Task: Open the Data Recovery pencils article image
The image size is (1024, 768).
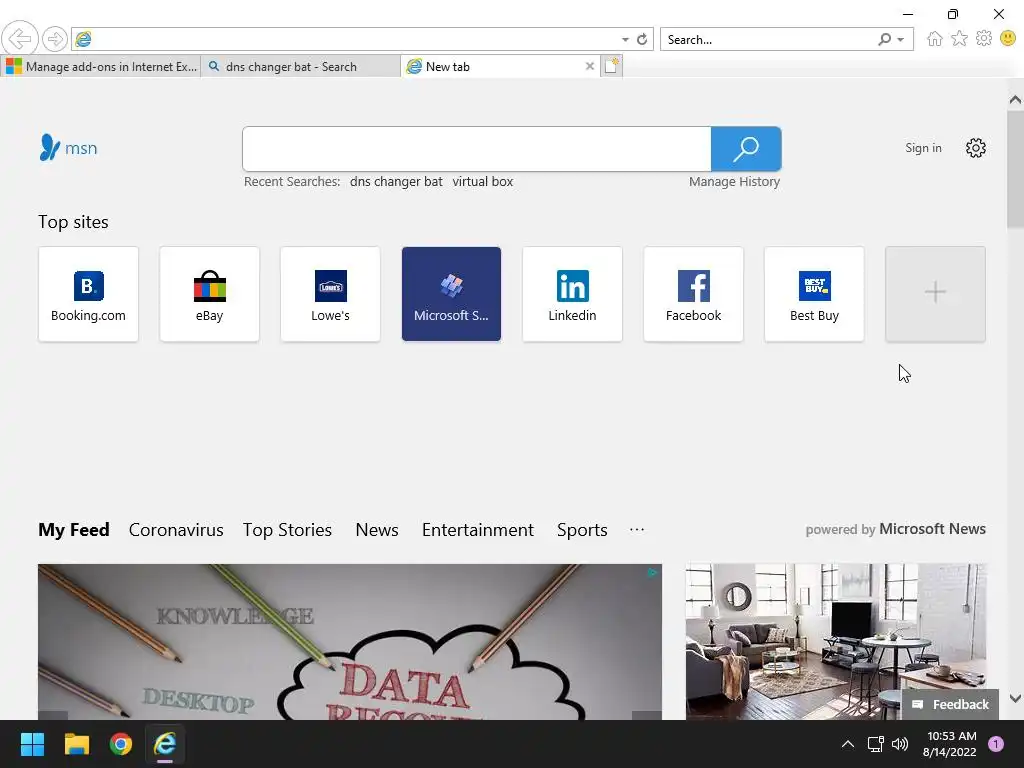Action: click(349, 642)
